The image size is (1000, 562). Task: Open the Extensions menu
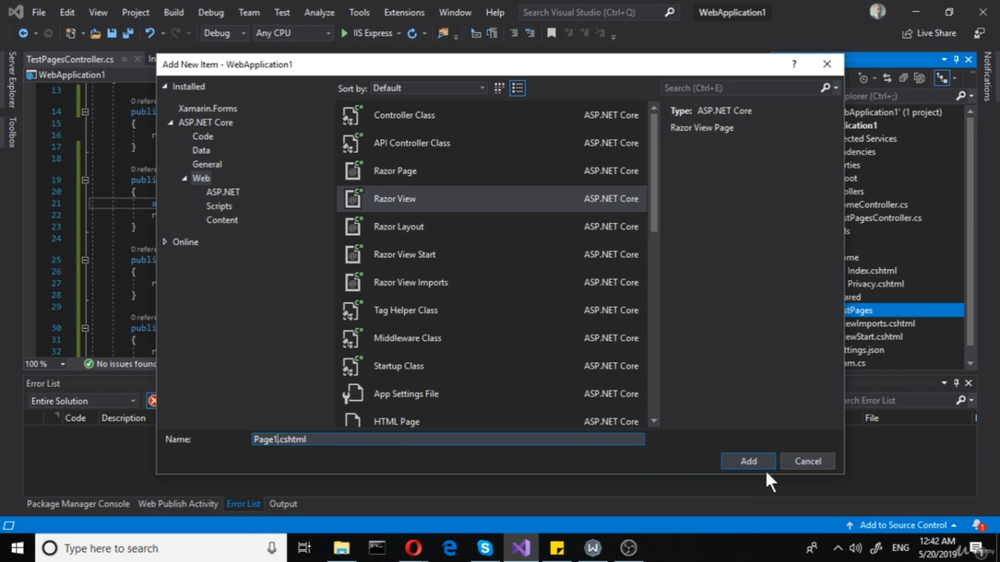tap(404, 12)
